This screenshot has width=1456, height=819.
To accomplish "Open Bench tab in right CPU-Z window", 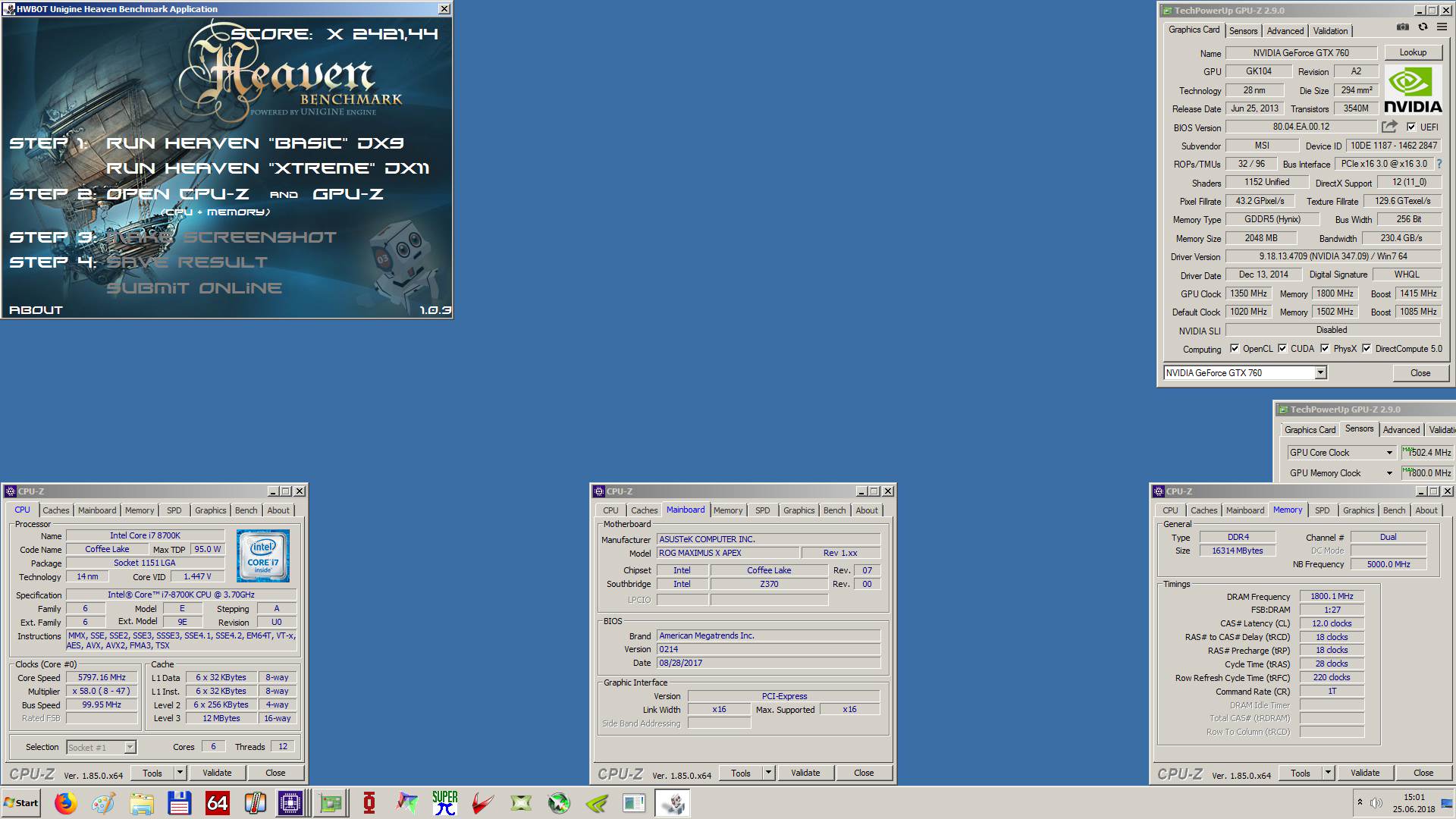I will pos(1394,510).
